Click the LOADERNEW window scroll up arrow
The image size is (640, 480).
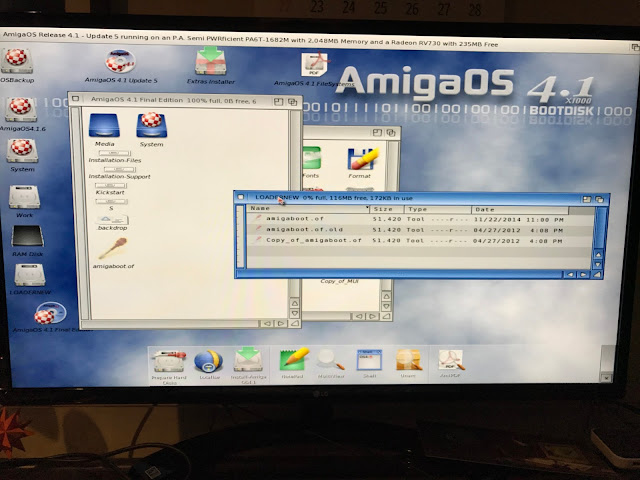(598, 255)
